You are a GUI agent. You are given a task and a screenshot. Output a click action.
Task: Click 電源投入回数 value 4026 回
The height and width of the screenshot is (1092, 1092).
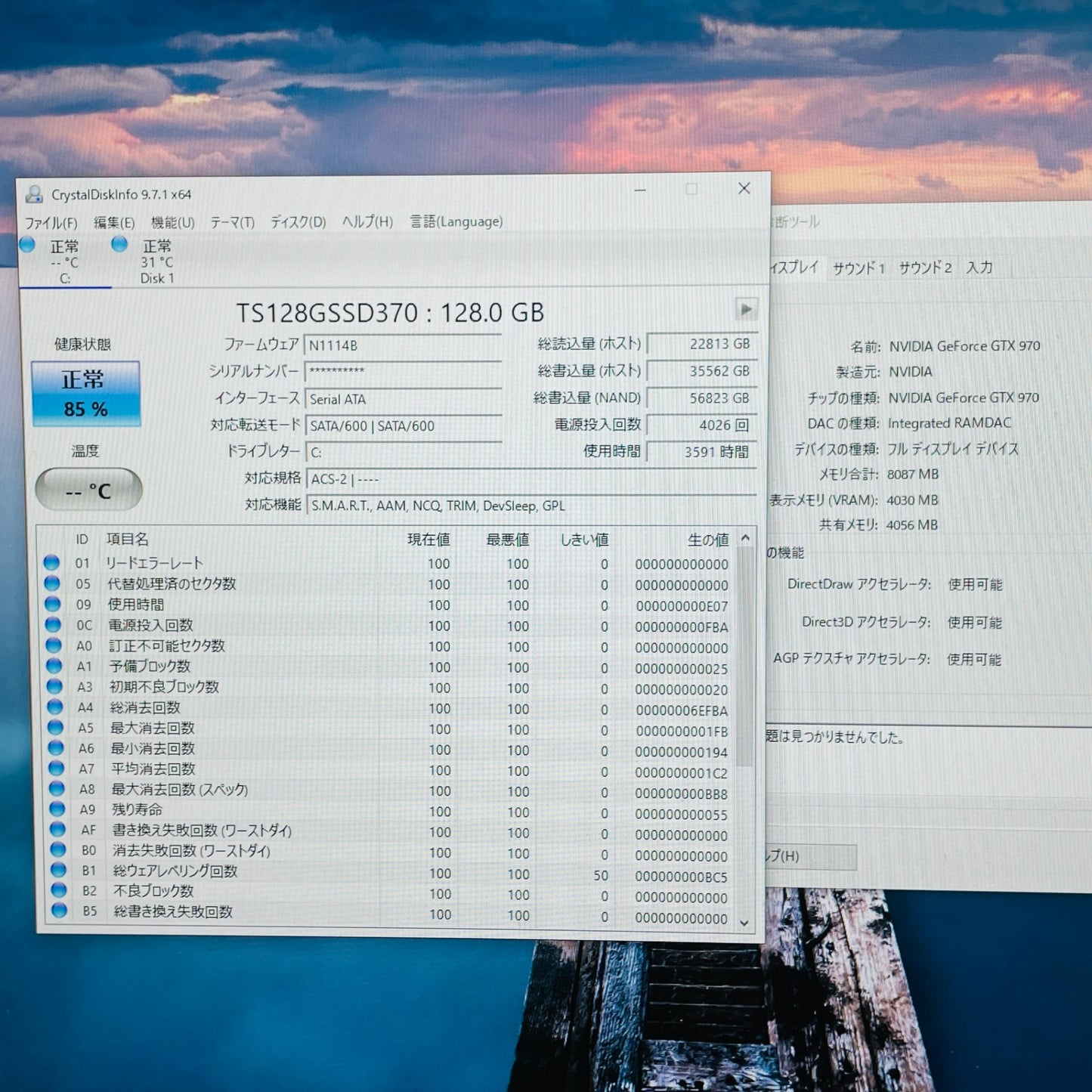pos(701,425)
